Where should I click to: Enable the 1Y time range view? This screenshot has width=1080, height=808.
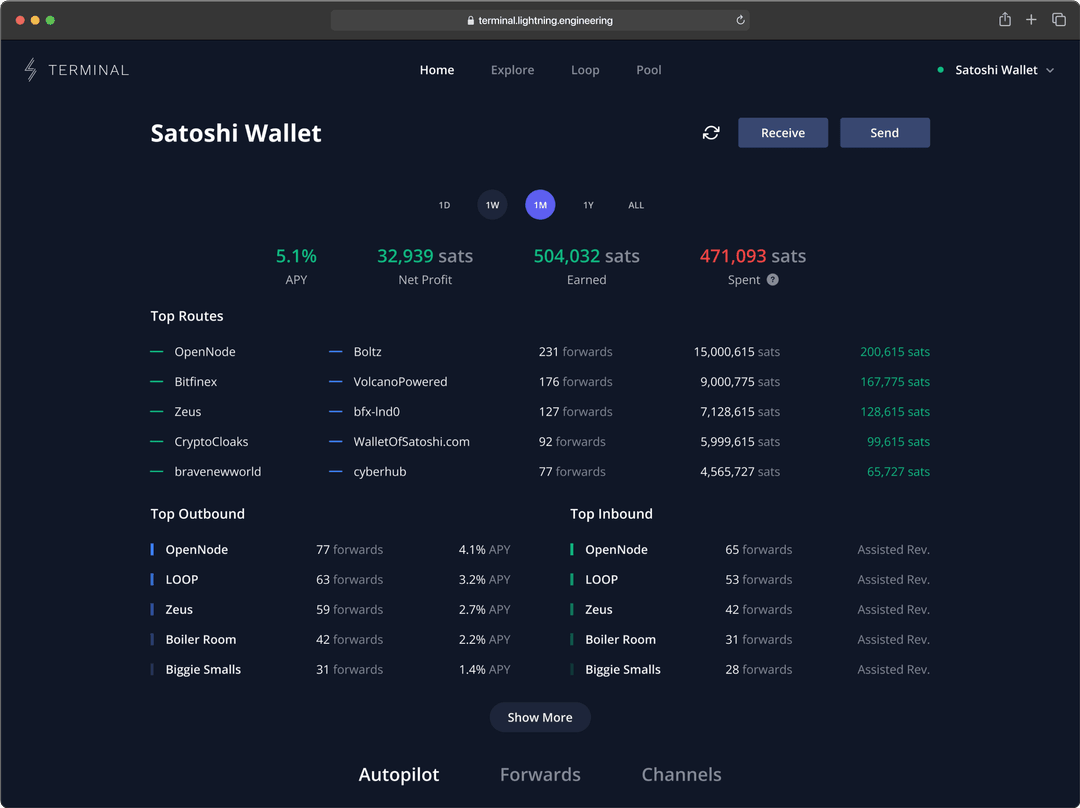tap(588, 204)
